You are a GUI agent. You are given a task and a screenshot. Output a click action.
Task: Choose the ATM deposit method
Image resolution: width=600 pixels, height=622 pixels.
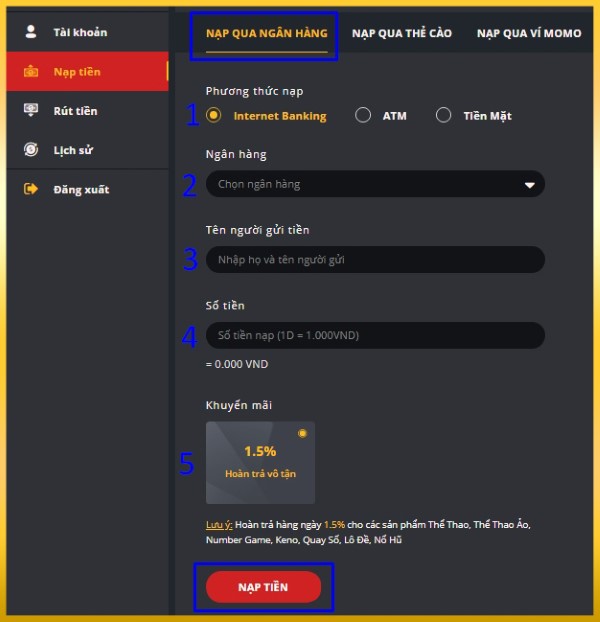(363, 115)
